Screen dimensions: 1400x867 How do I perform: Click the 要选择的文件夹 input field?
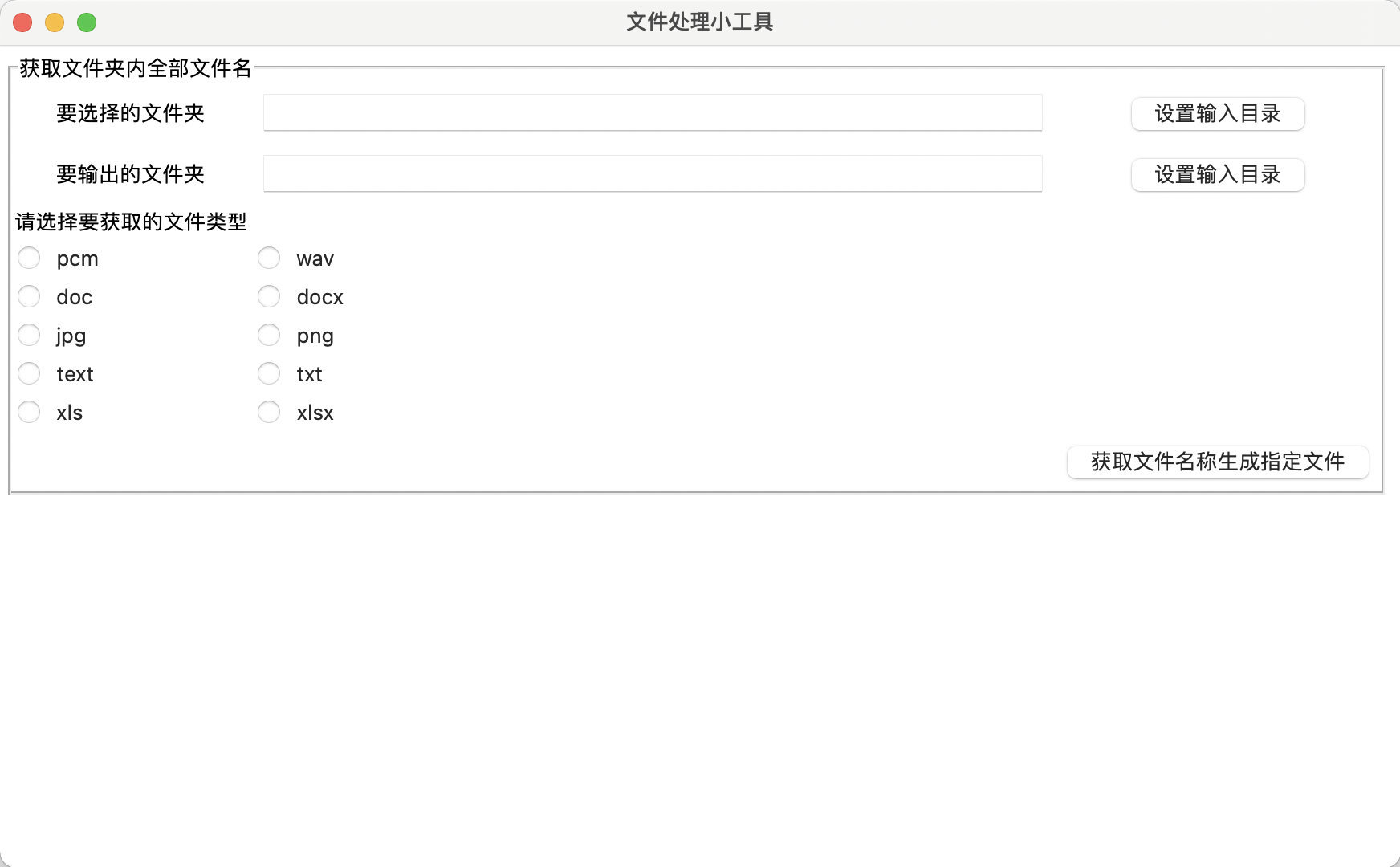(x=653, y=112)
